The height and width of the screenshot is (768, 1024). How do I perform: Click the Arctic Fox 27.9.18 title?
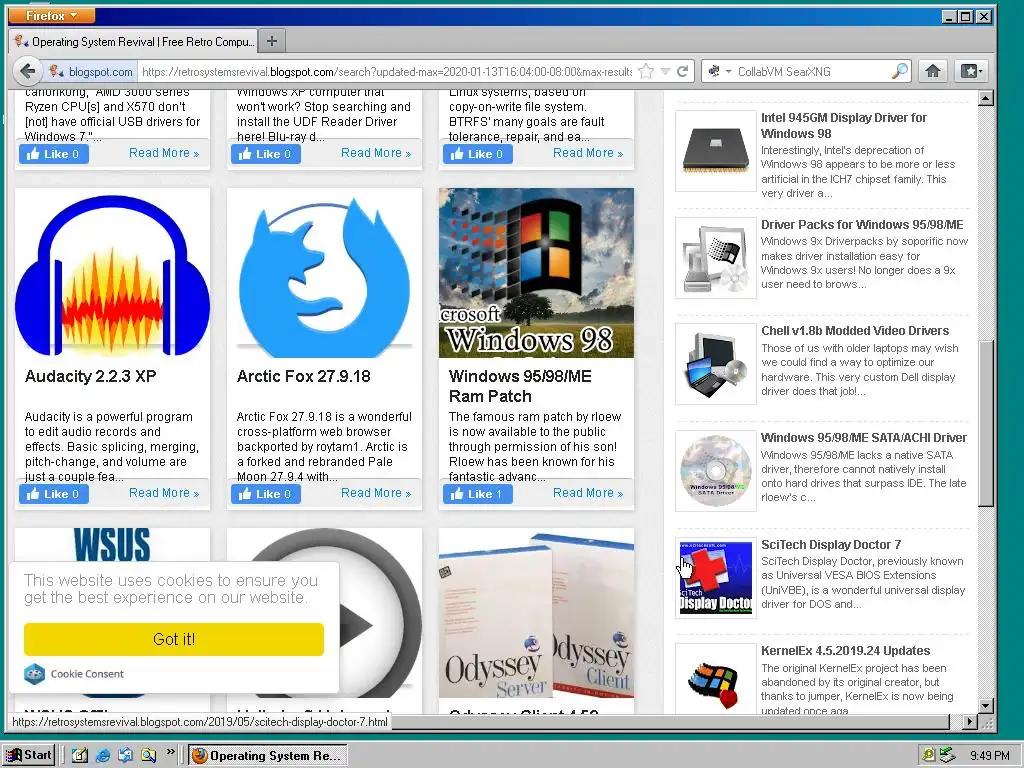[x=304, y=376]
